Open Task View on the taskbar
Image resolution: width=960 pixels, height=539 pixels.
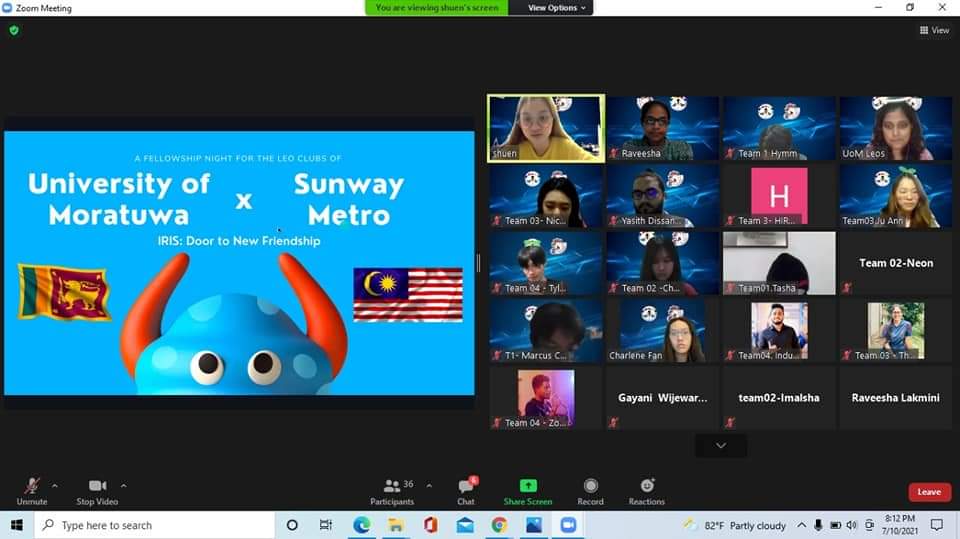tap(326, 525)
